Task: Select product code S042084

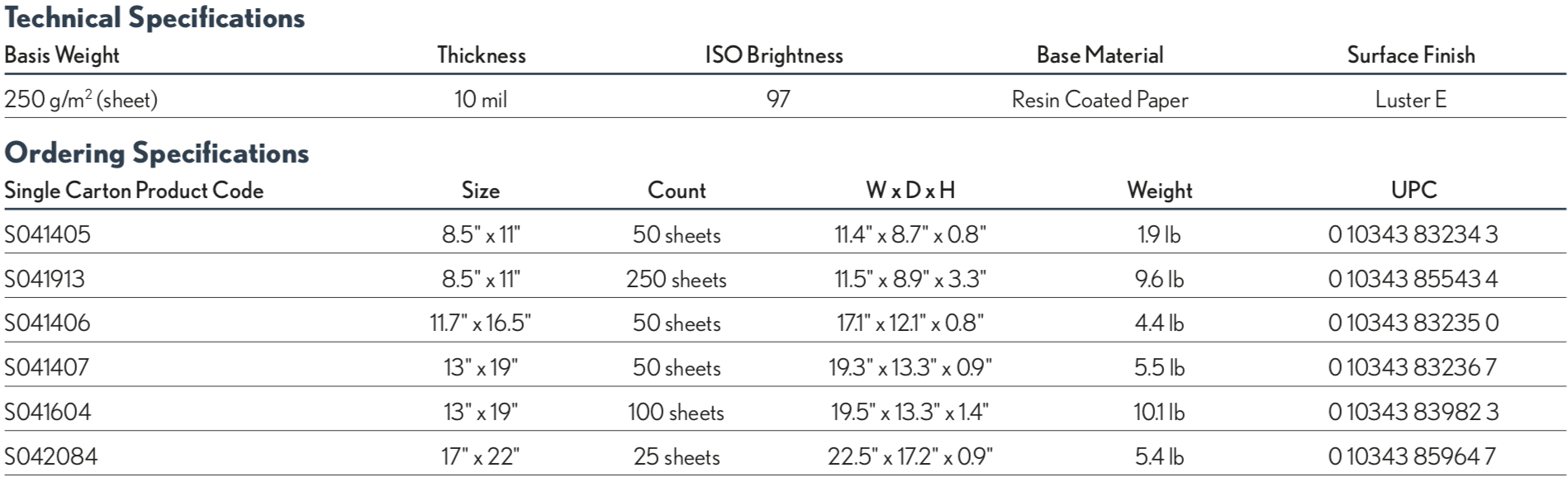Action: (x=51, y=456)
